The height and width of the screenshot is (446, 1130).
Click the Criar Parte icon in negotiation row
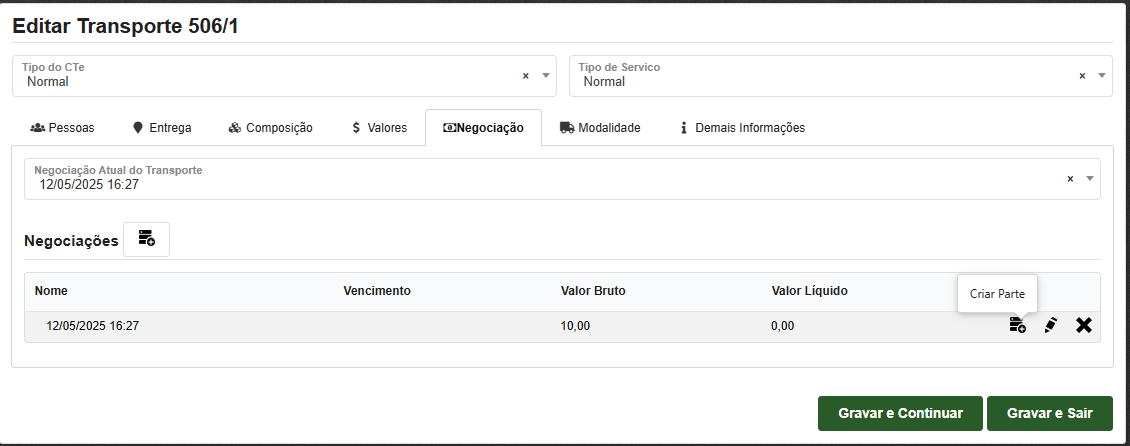[1017, 325]
